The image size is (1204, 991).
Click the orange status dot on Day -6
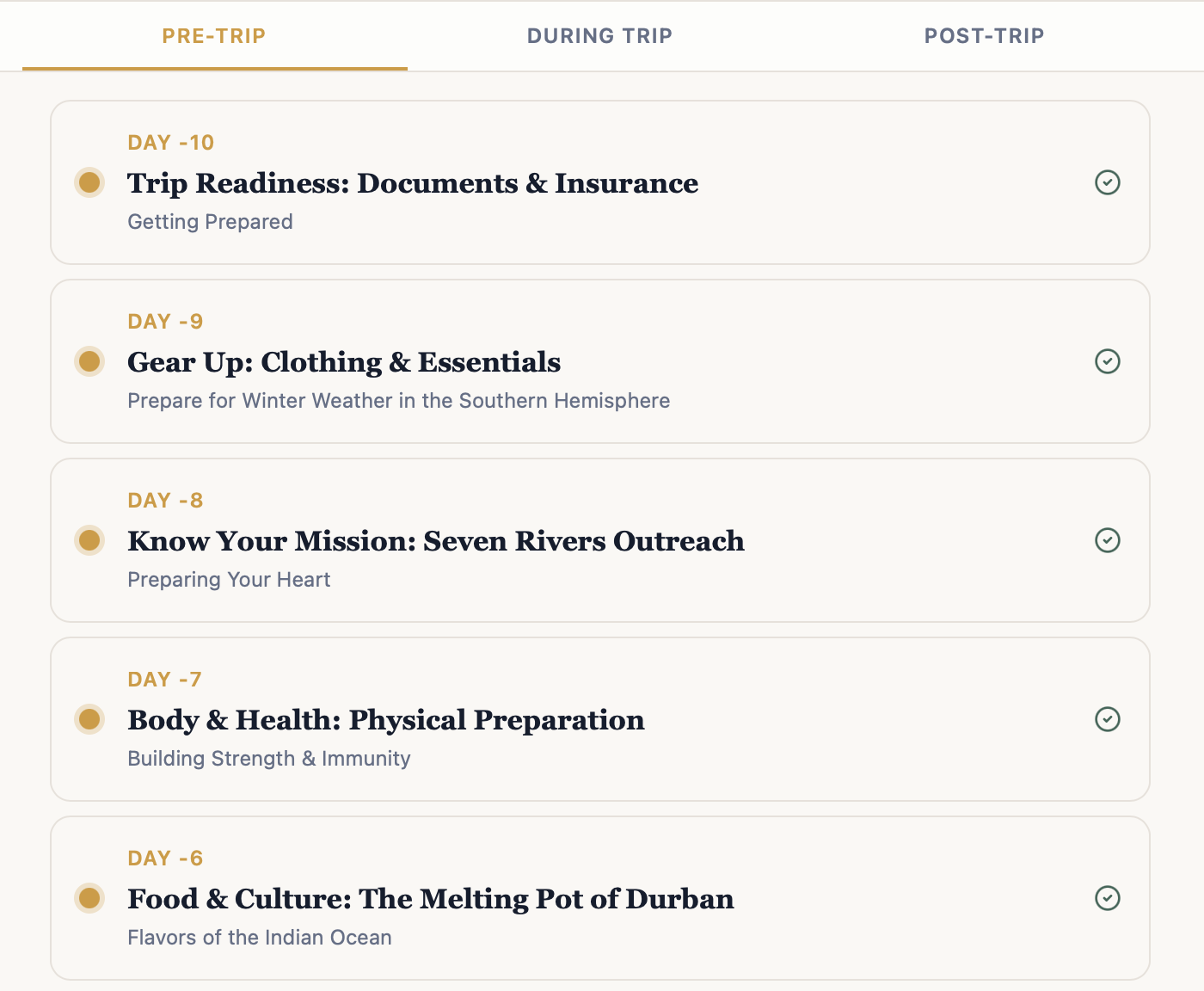89,899
